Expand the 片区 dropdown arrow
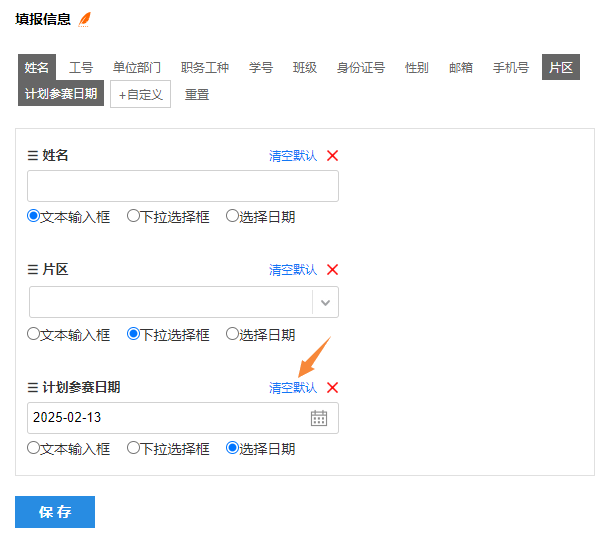The height and width of the screenshot is (538, 600). coord(325,303)
